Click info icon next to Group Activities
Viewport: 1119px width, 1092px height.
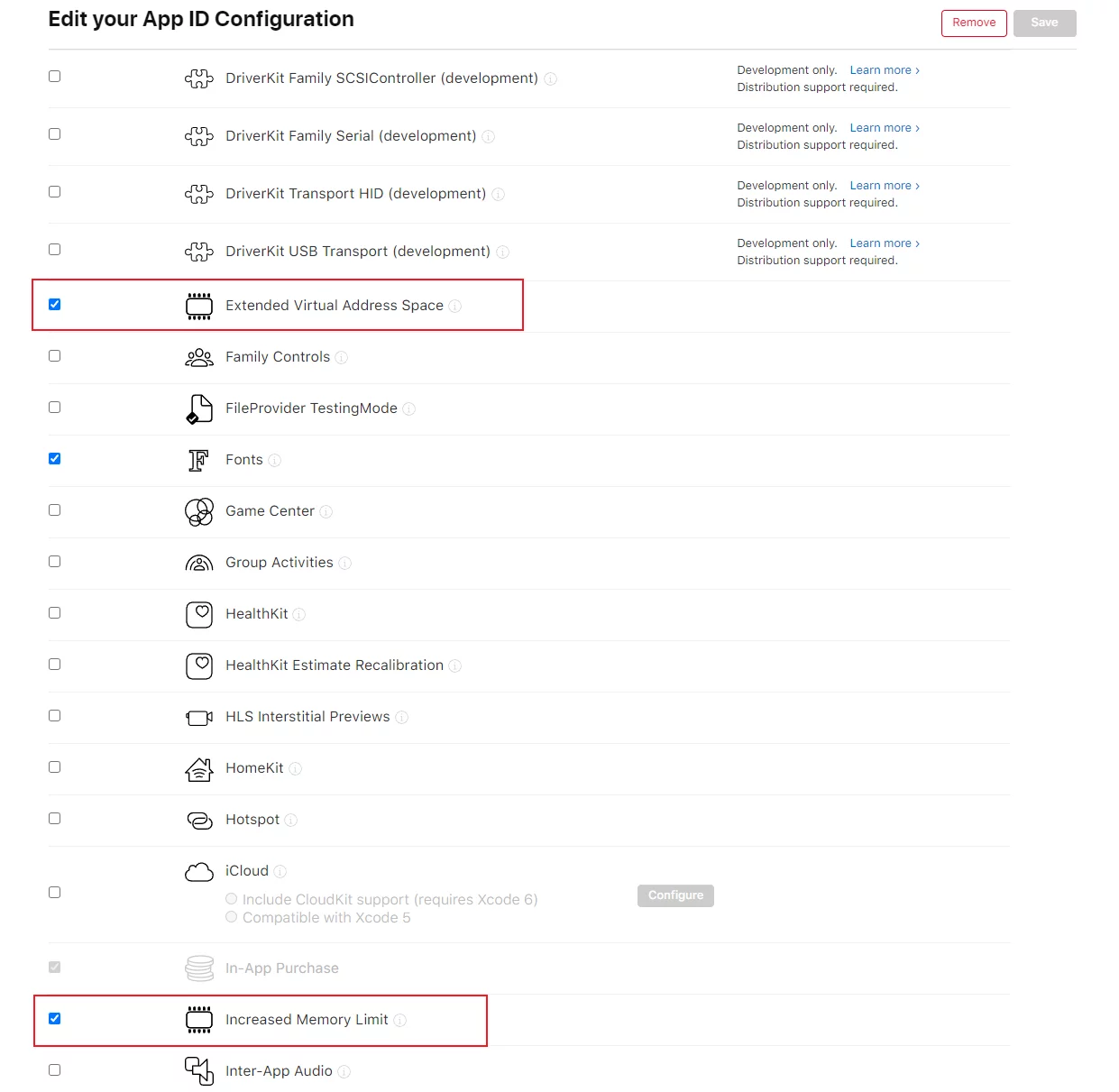(x=345, y=564)
